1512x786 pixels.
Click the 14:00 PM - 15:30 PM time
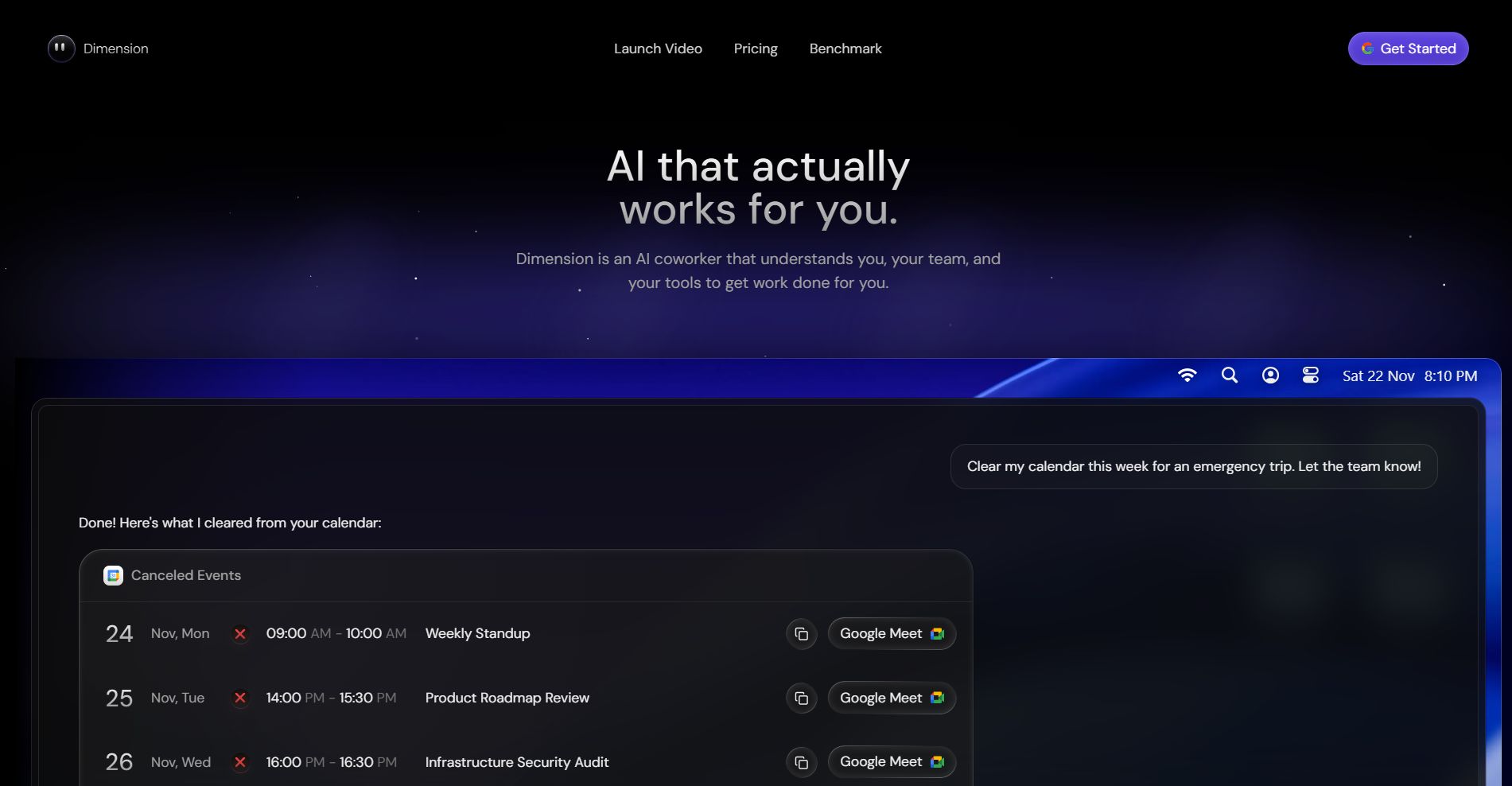tap(331, 698)
